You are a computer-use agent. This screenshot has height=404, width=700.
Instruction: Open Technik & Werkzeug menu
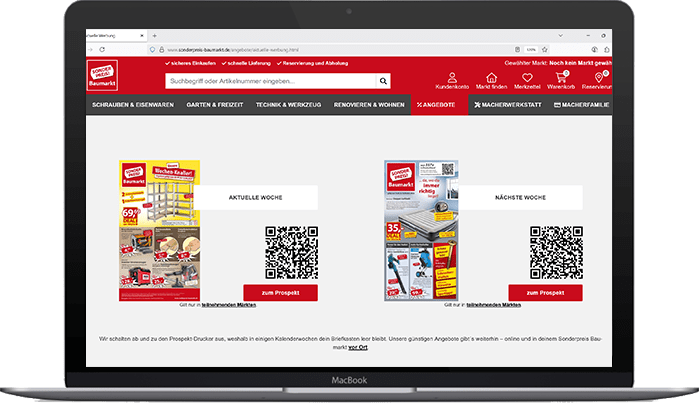(x=288, y=105)
